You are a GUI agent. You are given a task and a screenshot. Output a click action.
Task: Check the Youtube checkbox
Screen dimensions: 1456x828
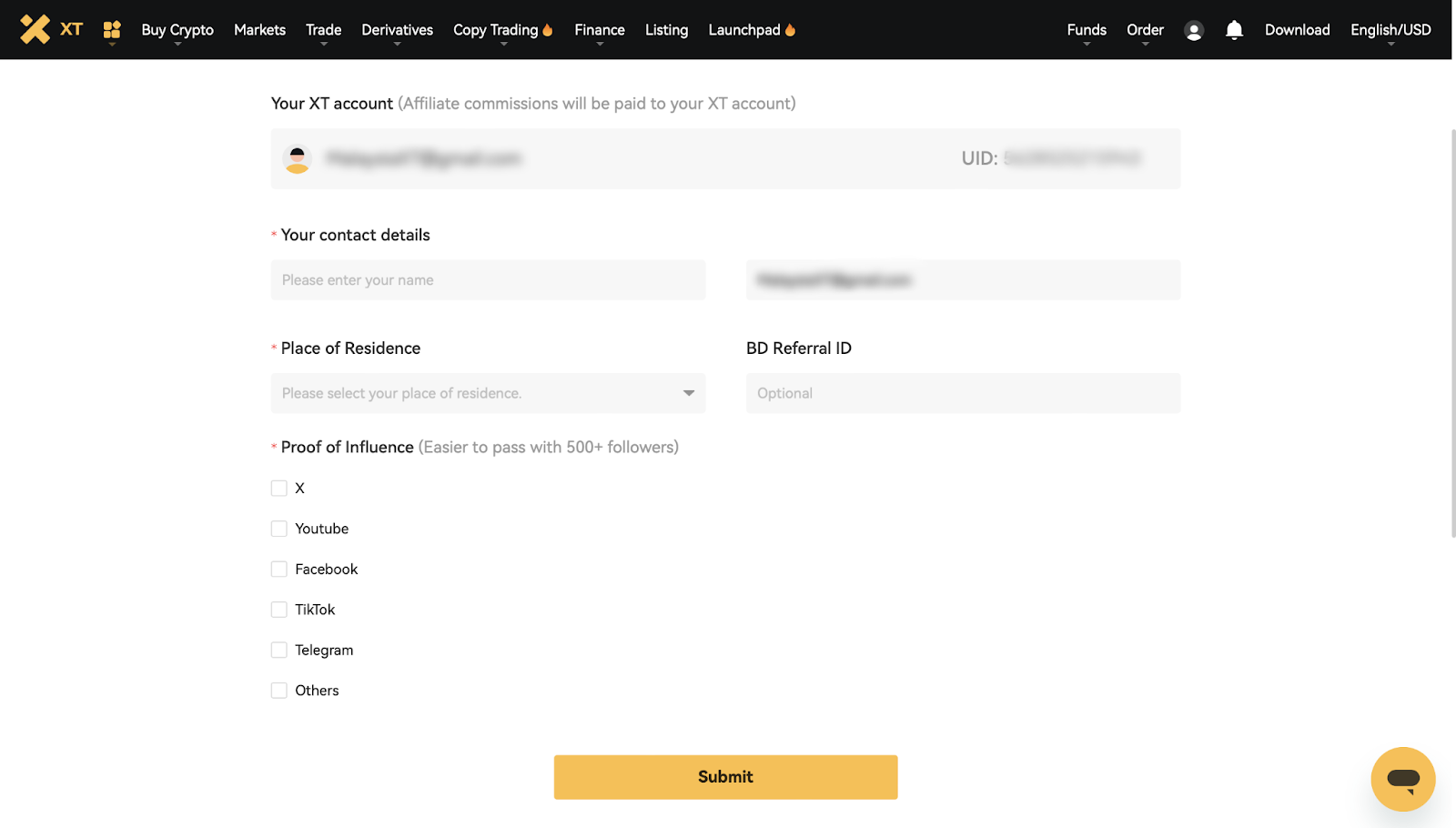click(x=279, y=529)
